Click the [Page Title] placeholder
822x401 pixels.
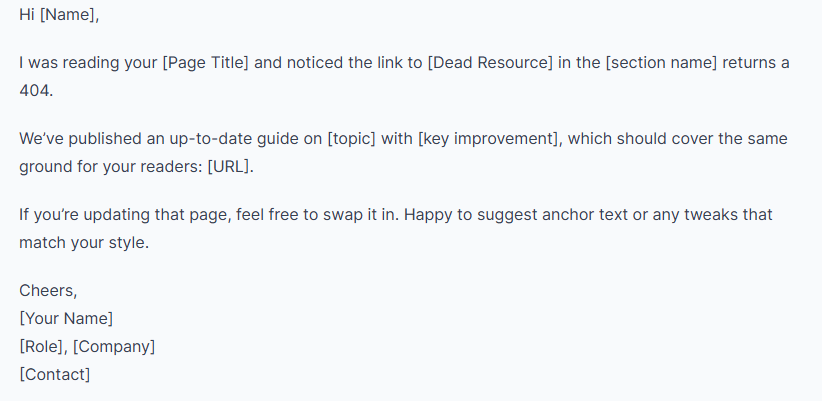pos(206,63)
